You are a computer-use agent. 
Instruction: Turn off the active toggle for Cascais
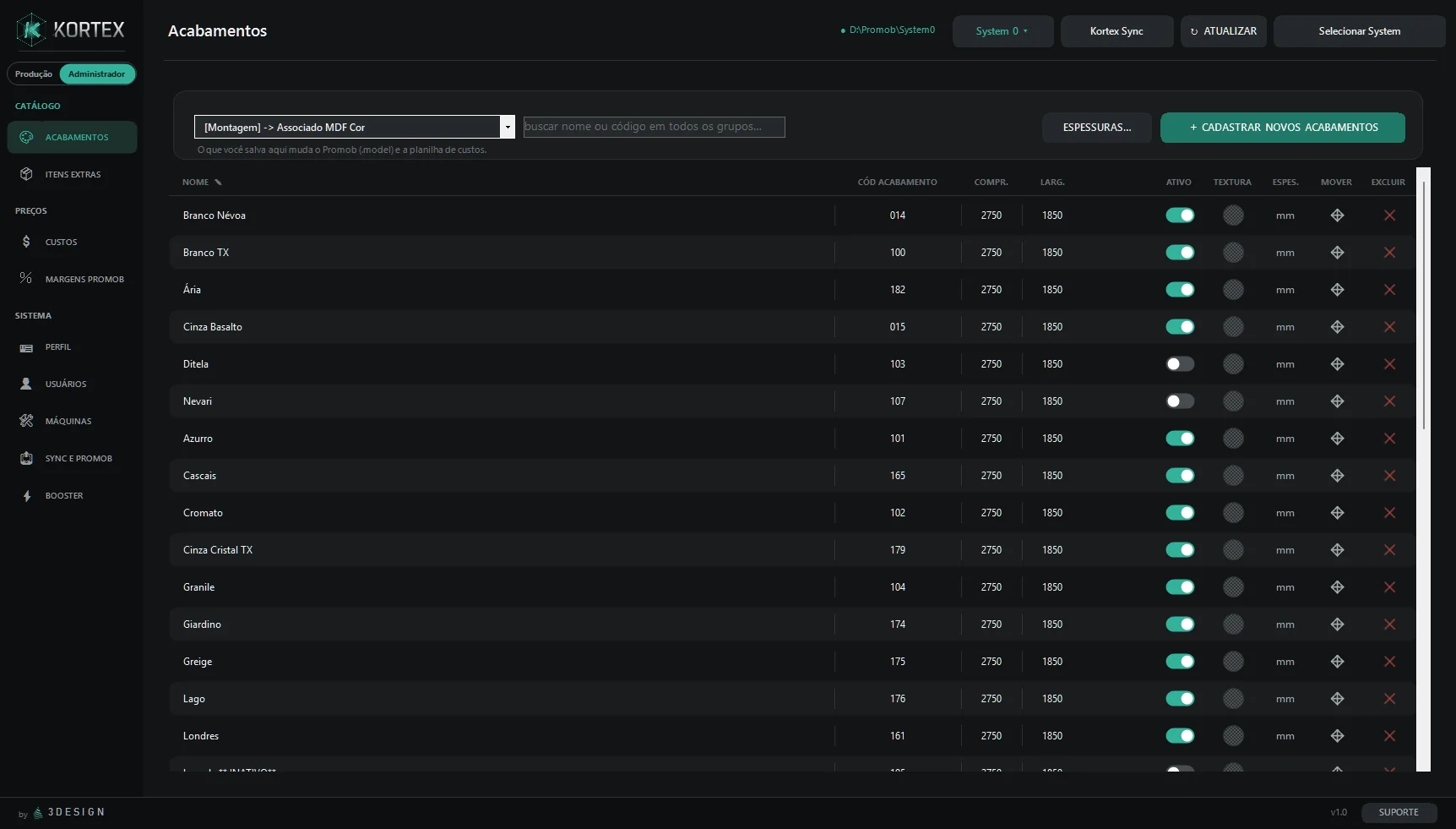1180,476
